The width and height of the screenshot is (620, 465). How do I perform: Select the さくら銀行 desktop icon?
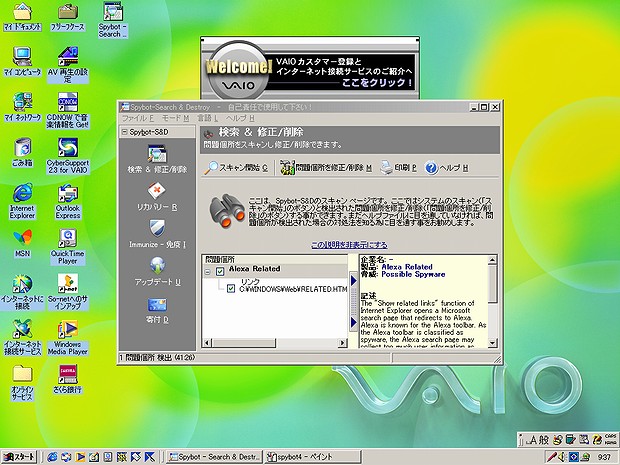pyautogui.click(x=68, y=379)
